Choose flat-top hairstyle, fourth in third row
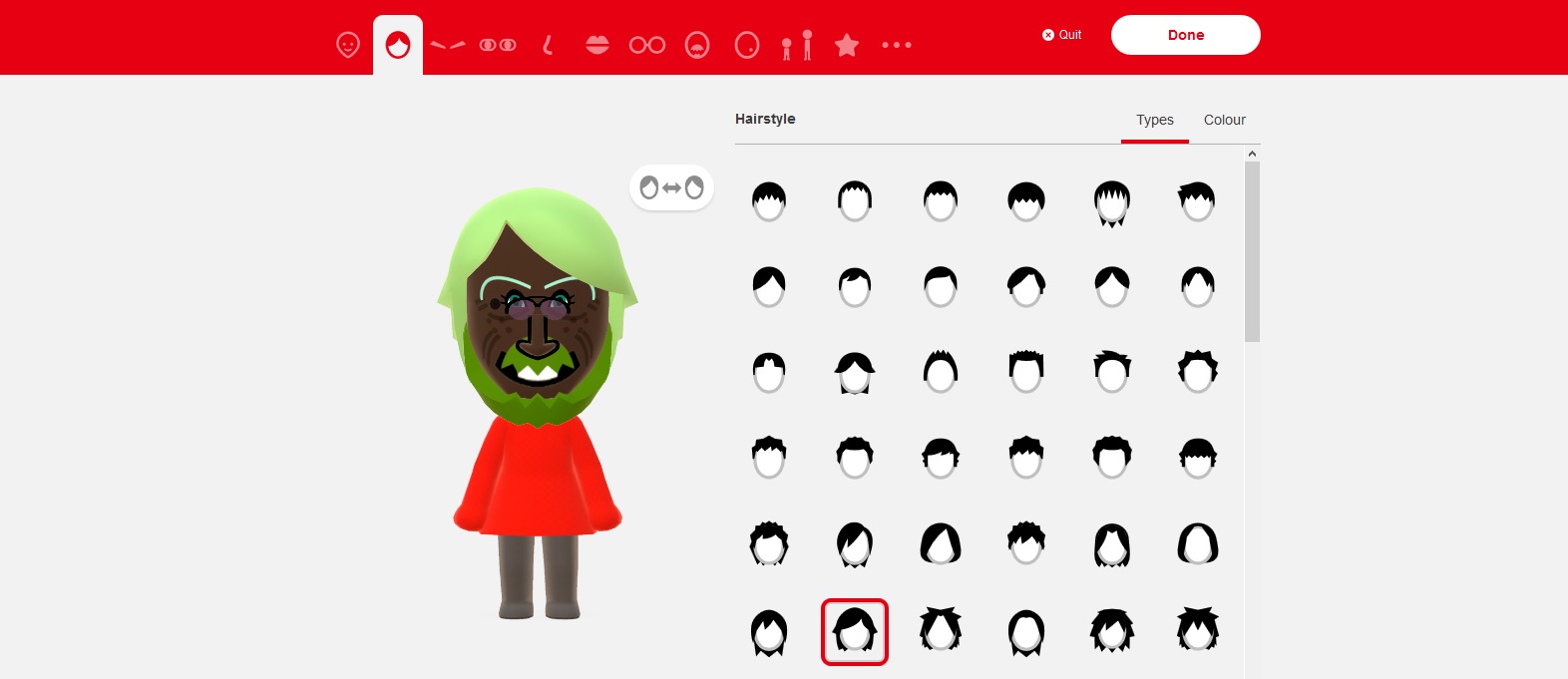1568x679 pixels. pyautogui.click(x=1026, y=371)
